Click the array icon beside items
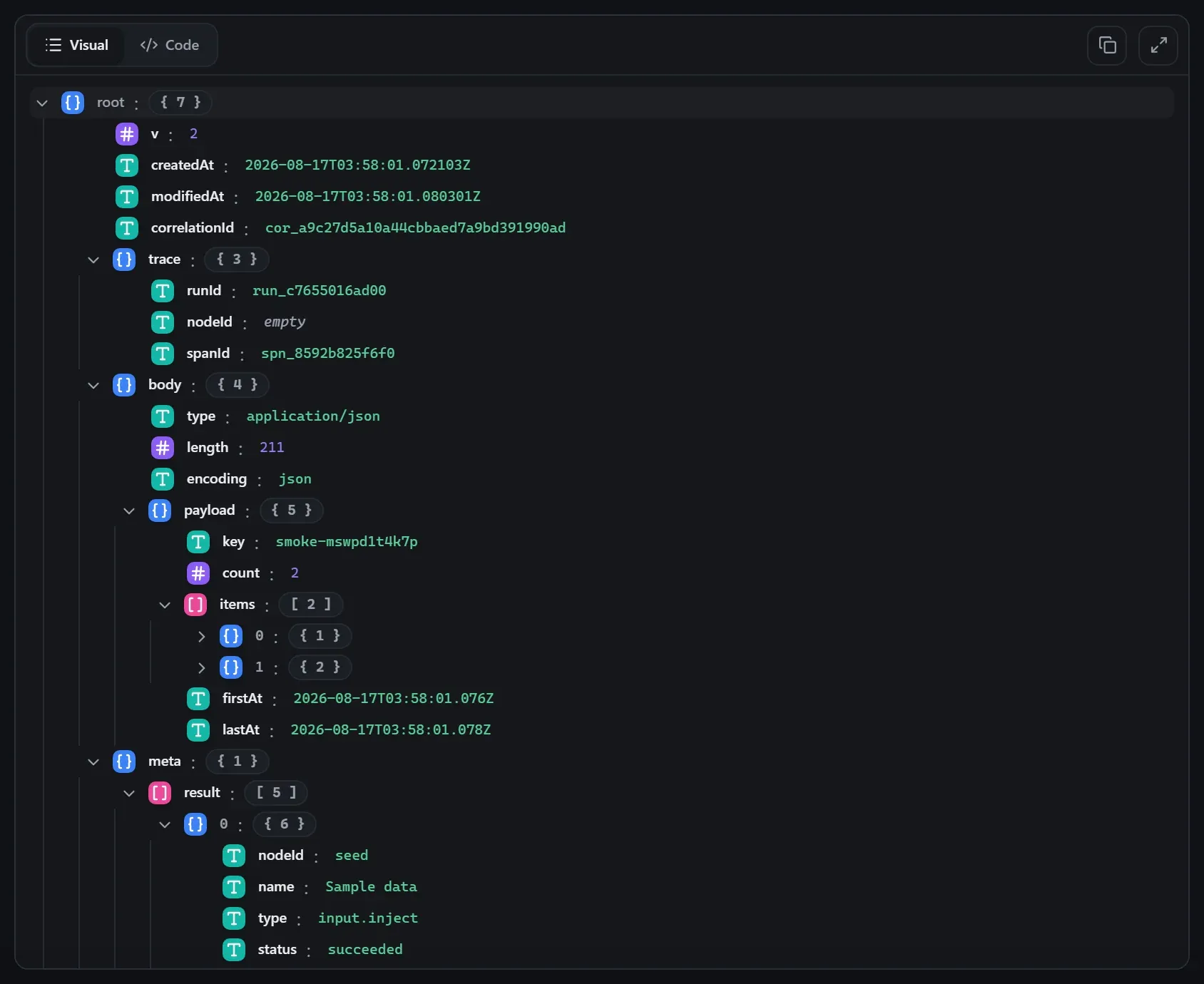 coord(195,605)
